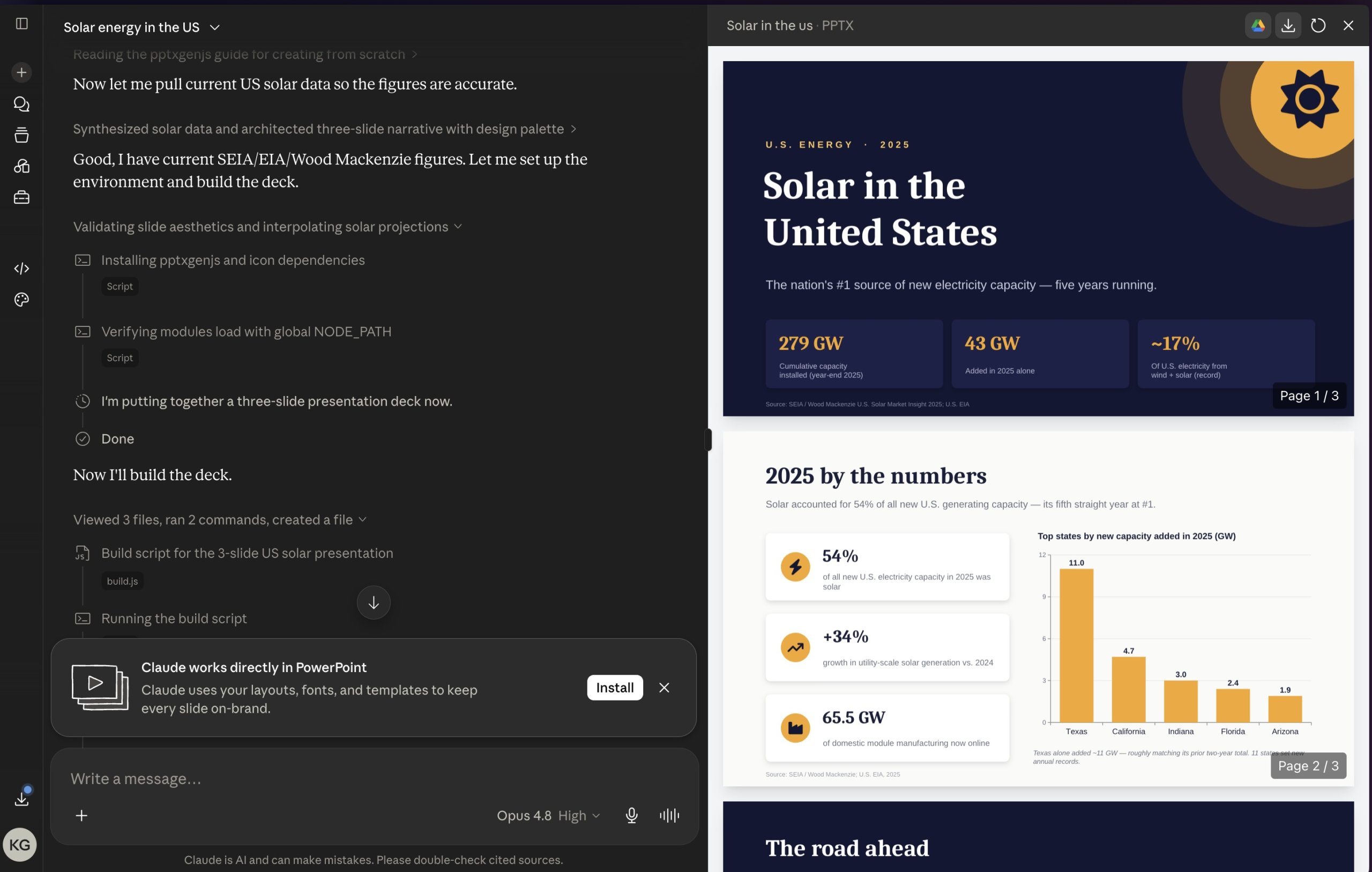Click the California bar in chart
The image size is (1372, 872).
(1128, 690)
